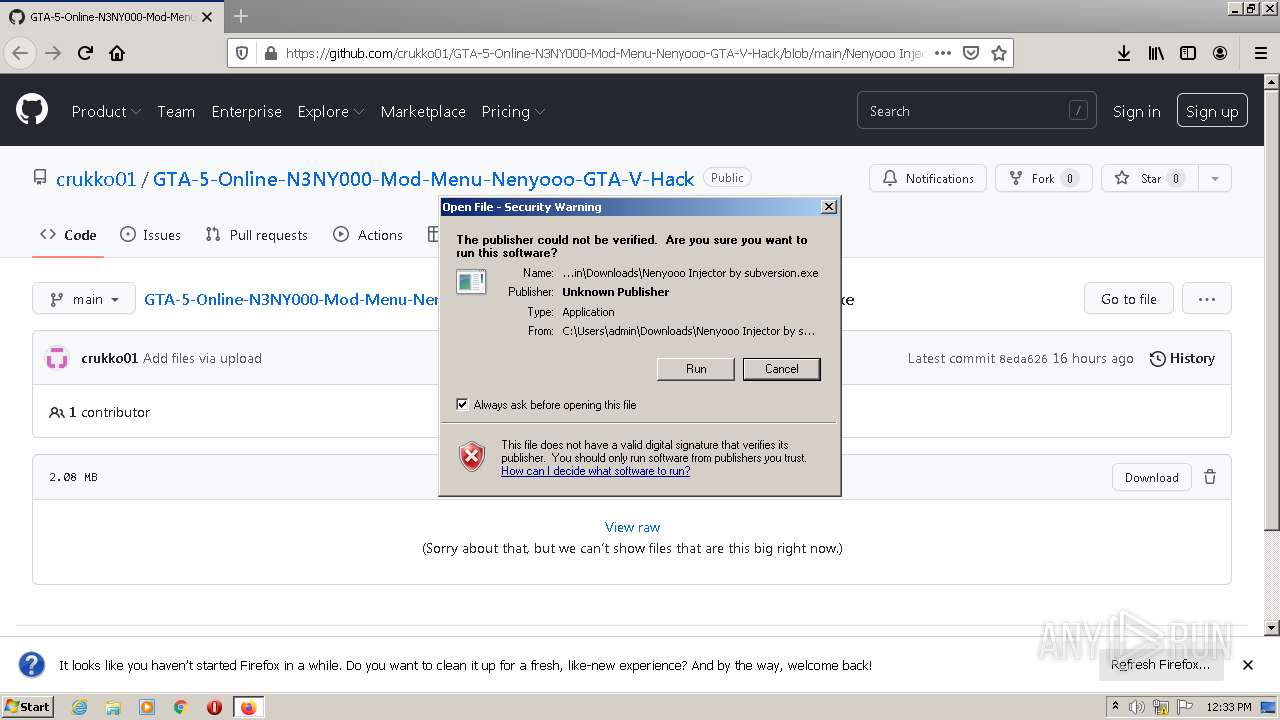Bookmark this page with the star
Viewport: 1280px width, 720px height.
(x=998, y=53)
